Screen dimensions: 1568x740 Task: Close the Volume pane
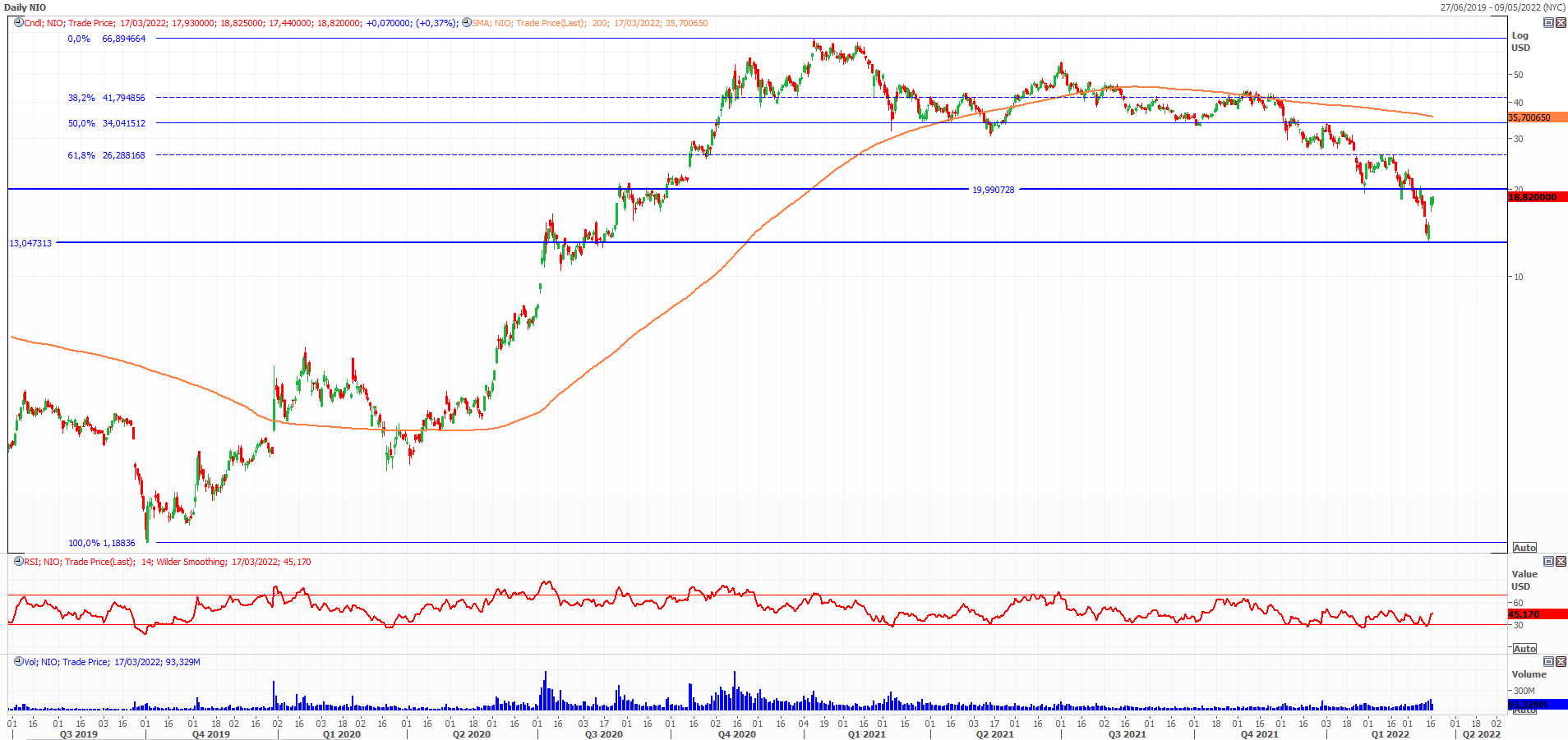pos(1561,662)
